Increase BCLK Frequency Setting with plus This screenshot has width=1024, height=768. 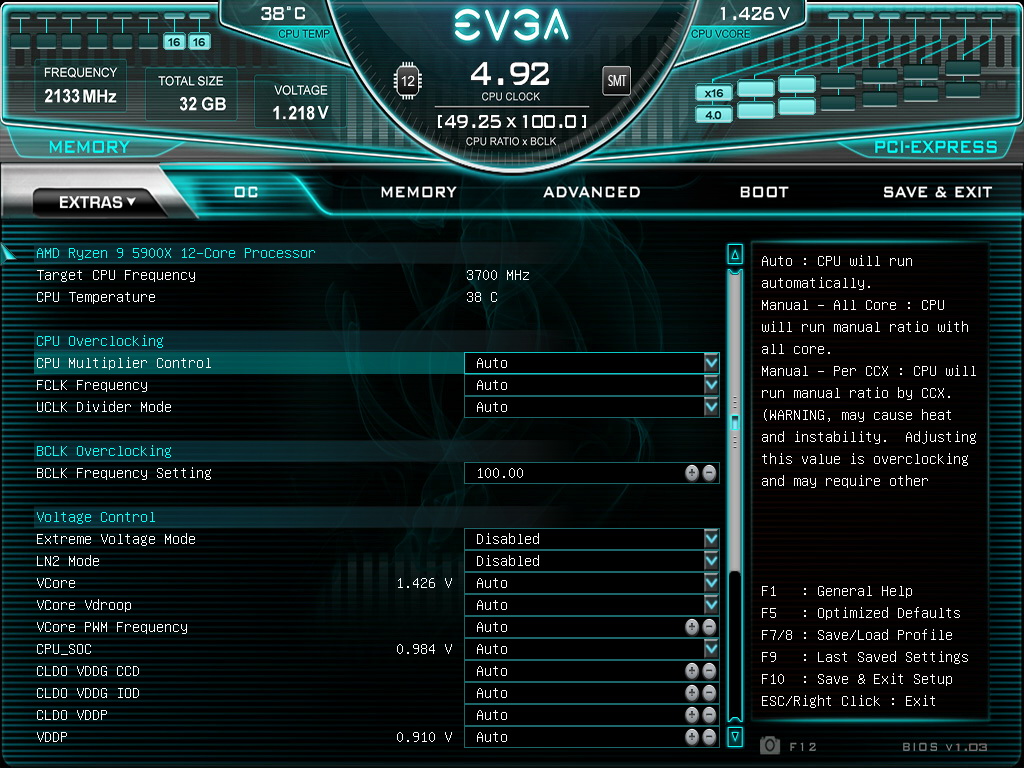point(692,473)
